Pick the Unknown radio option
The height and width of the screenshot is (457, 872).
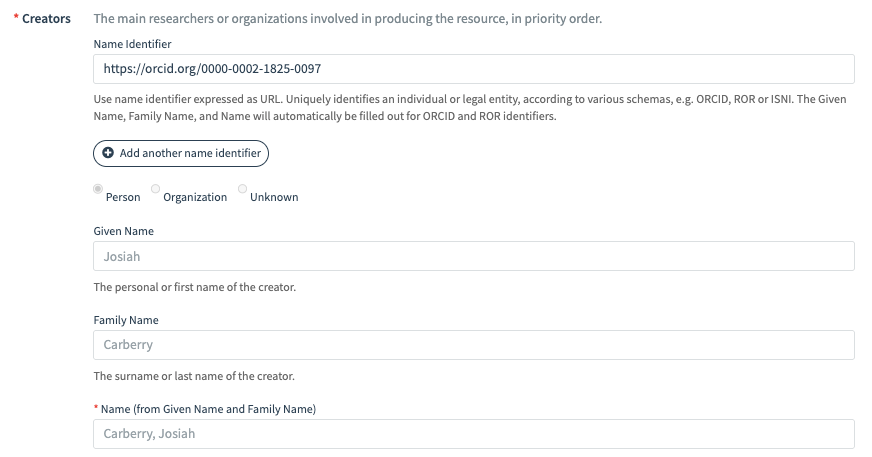pyautogui.click(x=242, y=188)
